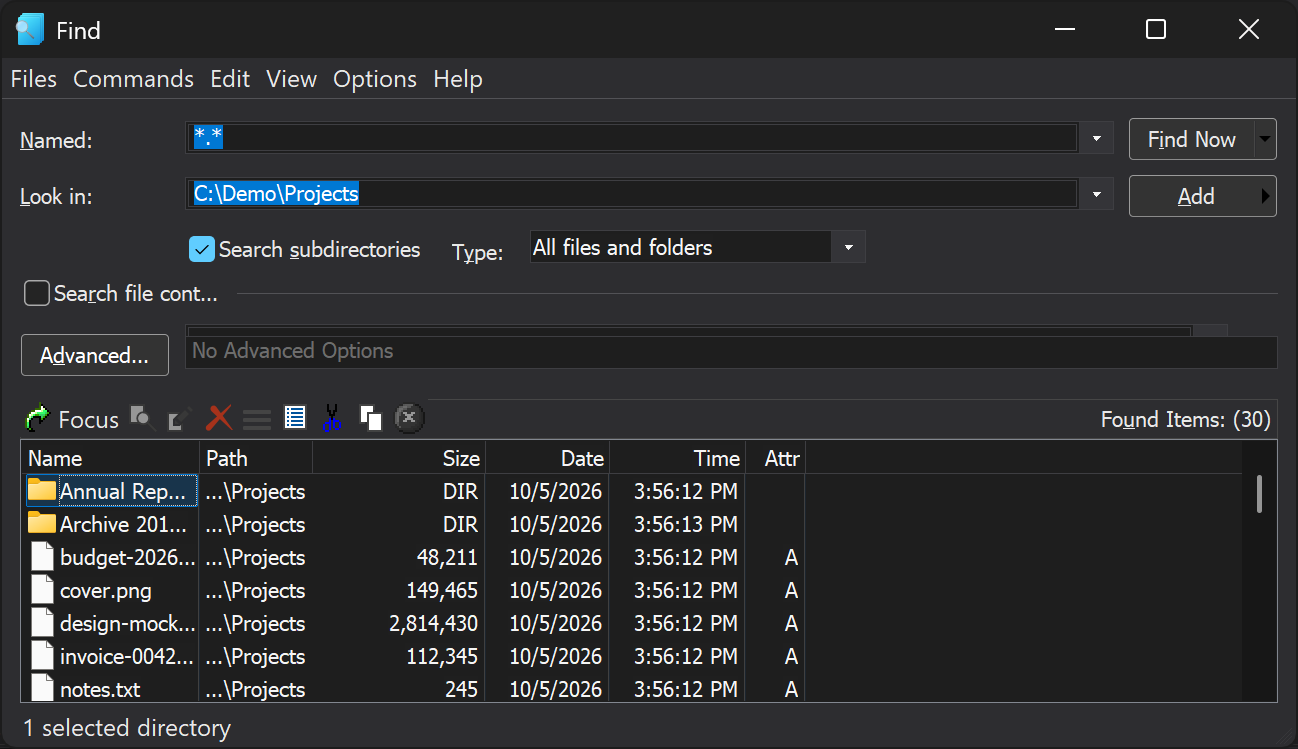
Task: Click the grey horizontal lines toolbar icon
Action: click(x=257, y=419)
